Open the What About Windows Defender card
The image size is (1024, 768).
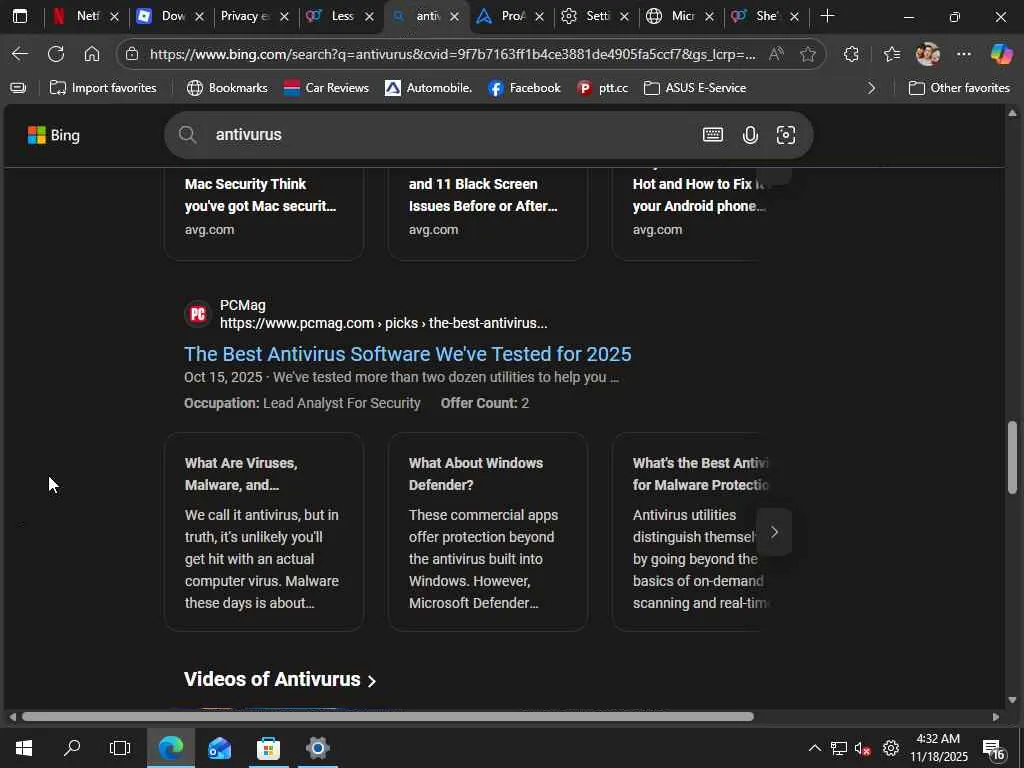click(x=488, y=532)
